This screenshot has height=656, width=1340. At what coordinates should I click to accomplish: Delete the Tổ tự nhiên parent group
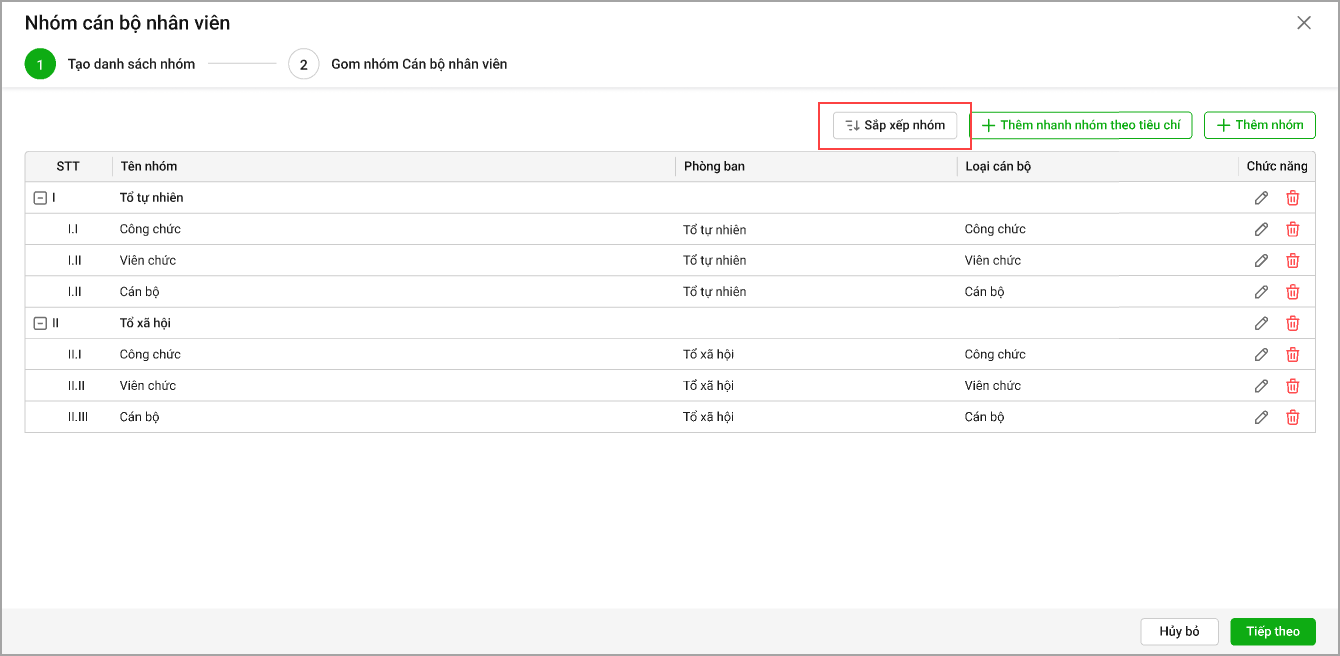click(x=1292, y=198)
